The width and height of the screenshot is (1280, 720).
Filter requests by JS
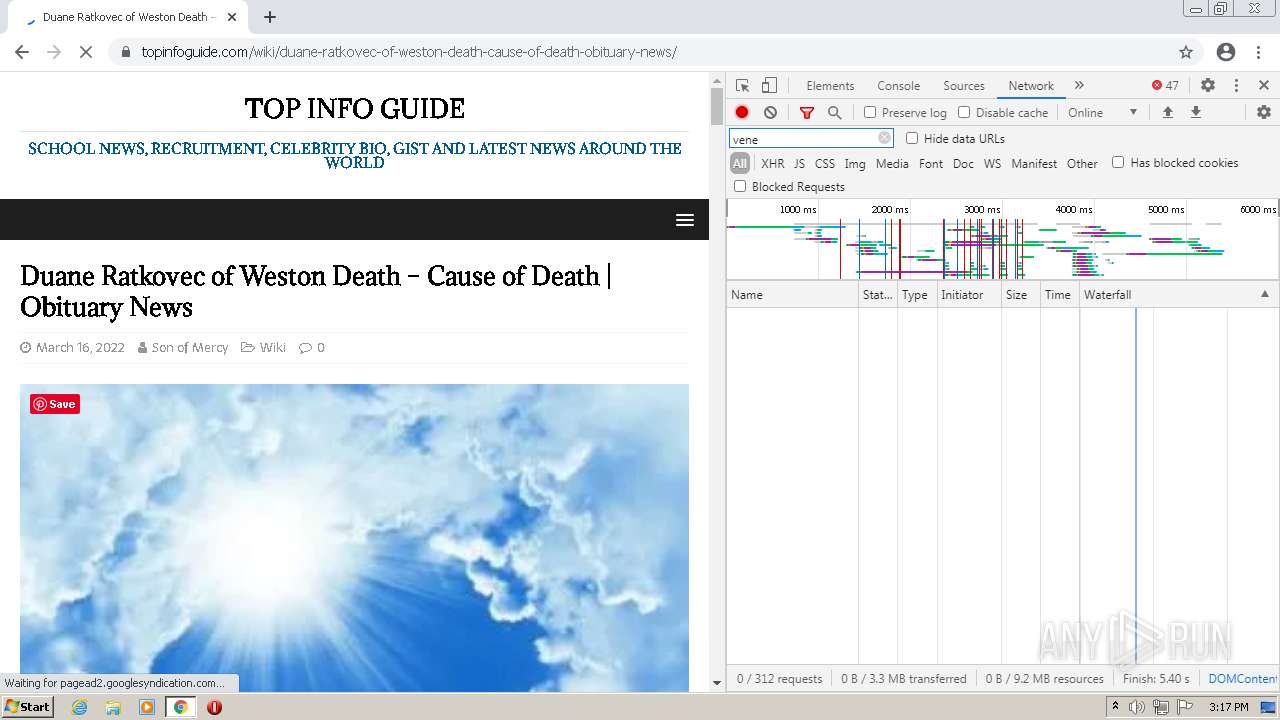[x=799, y=164]
